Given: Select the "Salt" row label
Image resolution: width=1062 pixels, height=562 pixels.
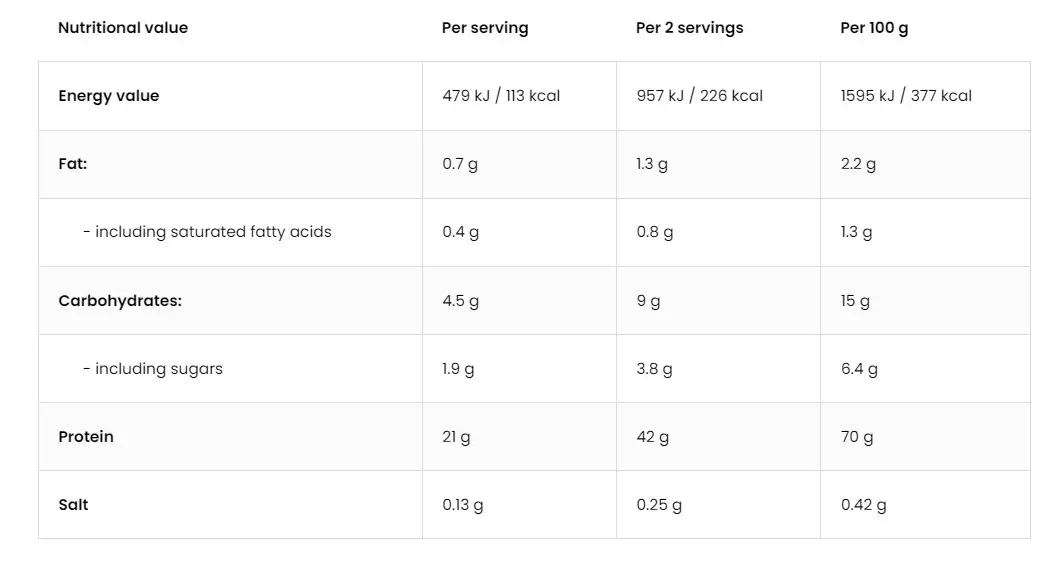Looking at the screenshot, I should coord(73,505).
